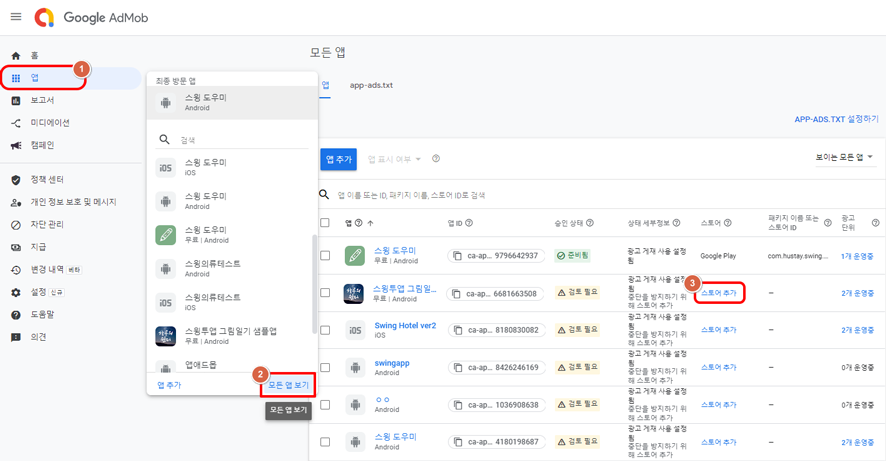886x461 pixels.
Task: Click help icon next to 앱 표시 여부
Action: click(x=436, y=159)
